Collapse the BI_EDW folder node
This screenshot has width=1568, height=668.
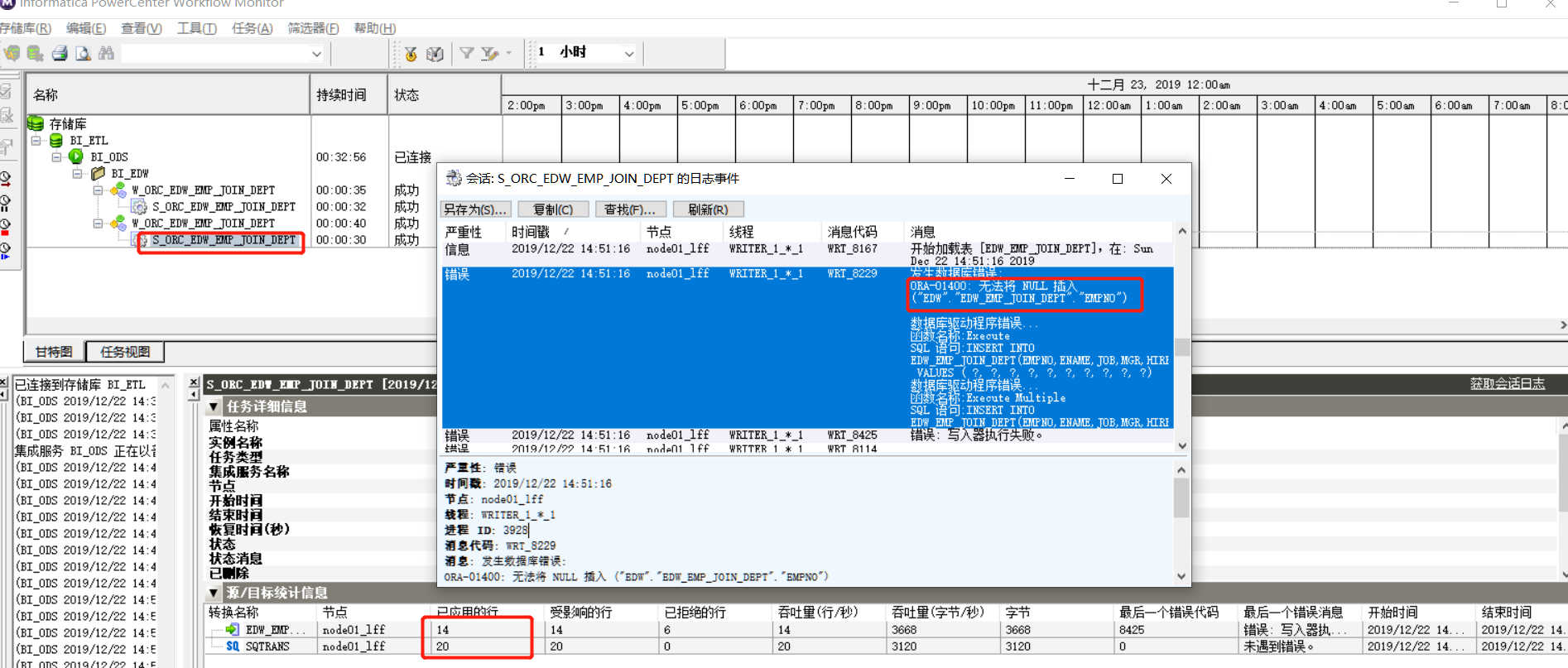(77, 174)
